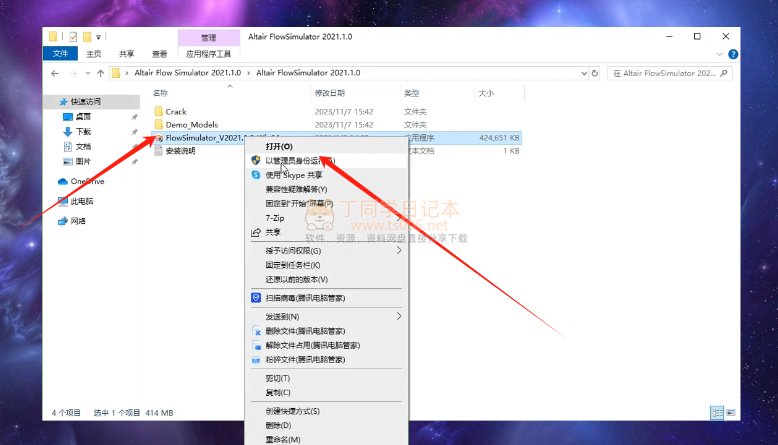Open the 共享 ribbon tab
778x445 pixels.
coord(127,54)
